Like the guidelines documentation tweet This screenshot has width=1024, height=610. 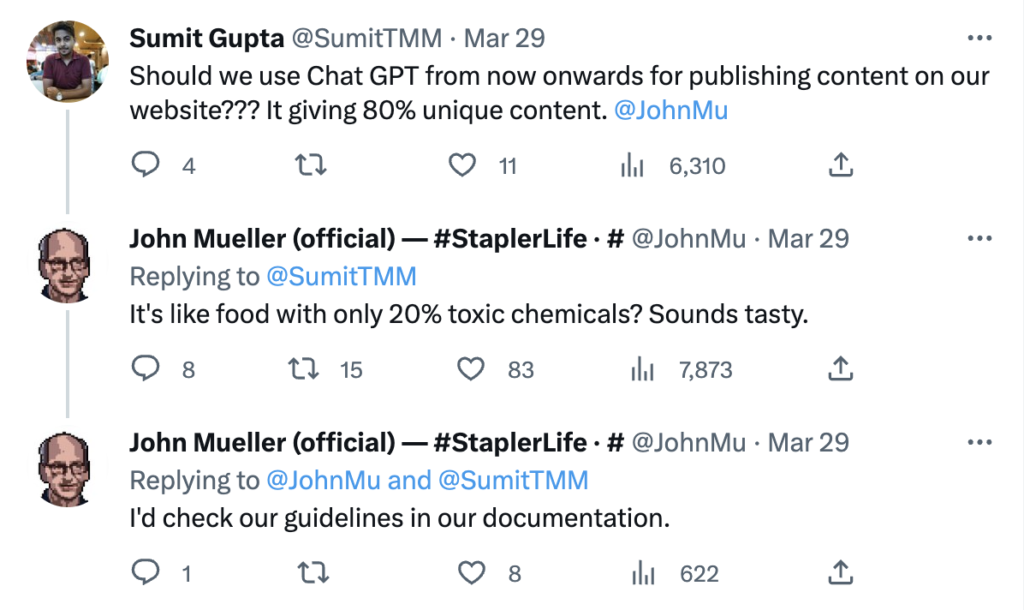tap(471, 573)
